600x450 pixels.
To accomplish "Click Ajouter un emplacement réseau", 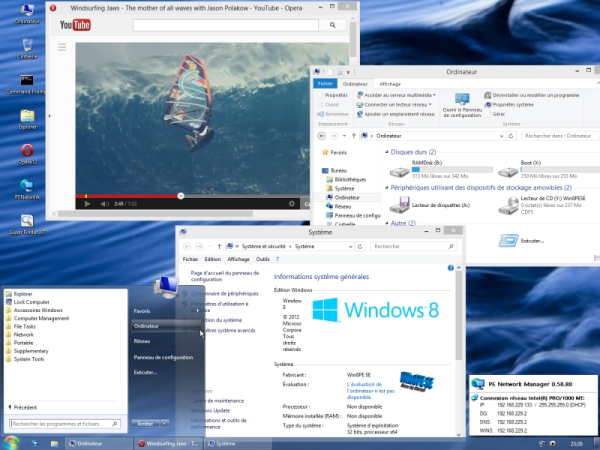I will (x=396, y=114).
